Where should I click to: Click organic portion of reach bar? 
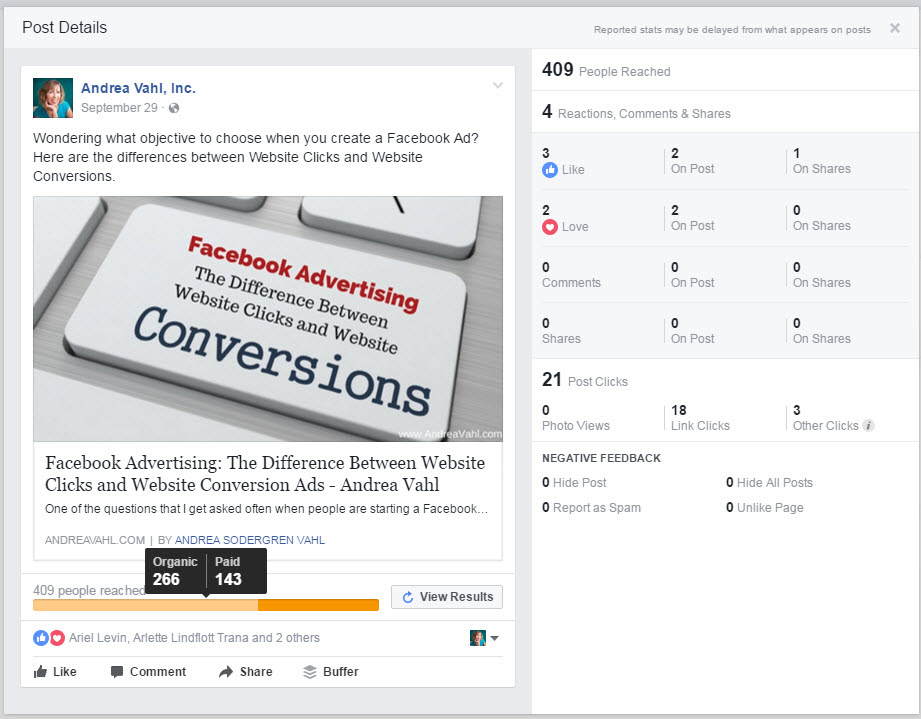(145, 605)
